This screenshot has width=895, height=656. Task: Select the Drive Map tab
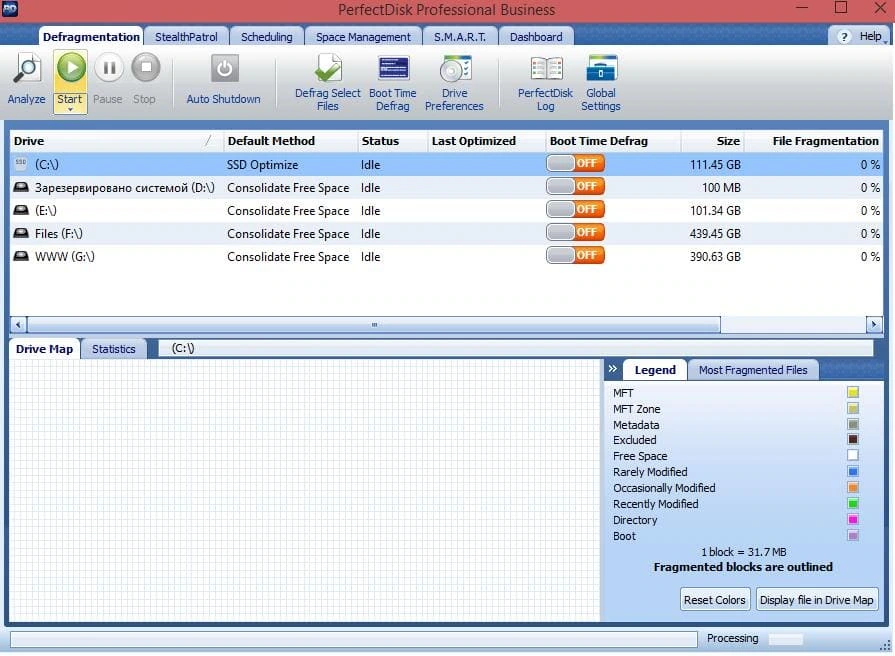tap(45, 349)
